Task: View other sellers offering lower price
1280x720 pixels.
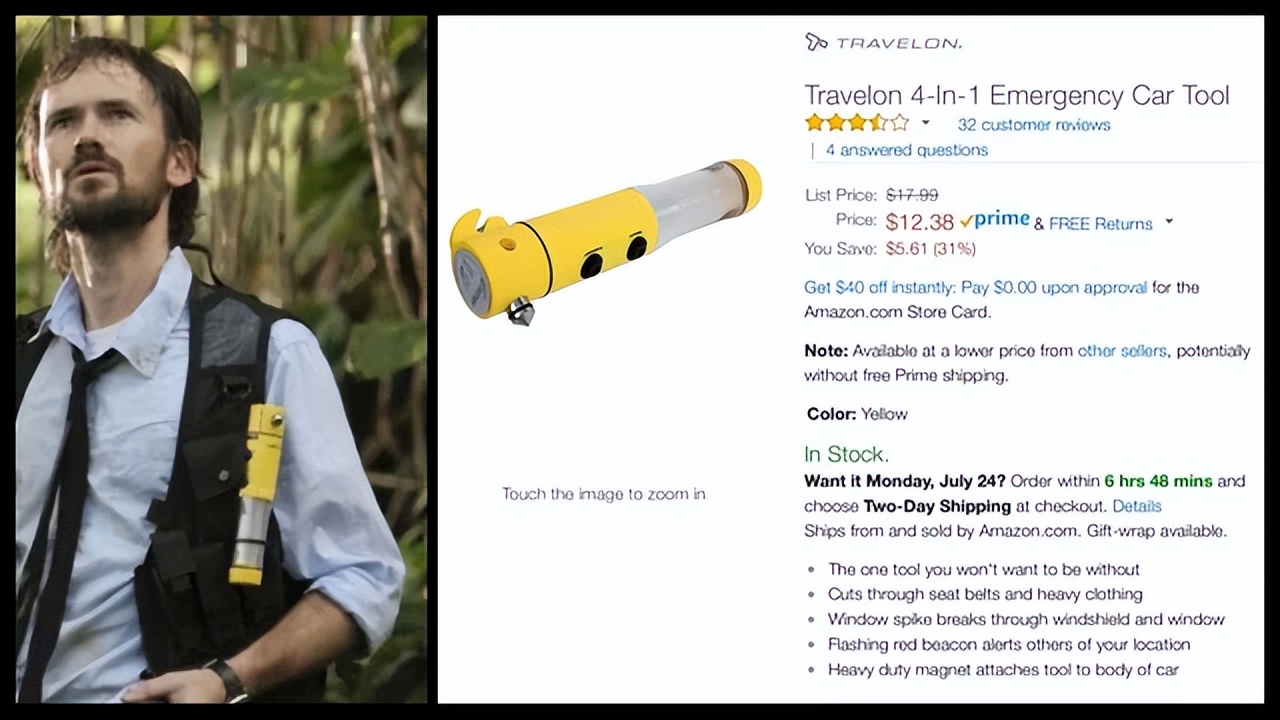Action: 1122,351
